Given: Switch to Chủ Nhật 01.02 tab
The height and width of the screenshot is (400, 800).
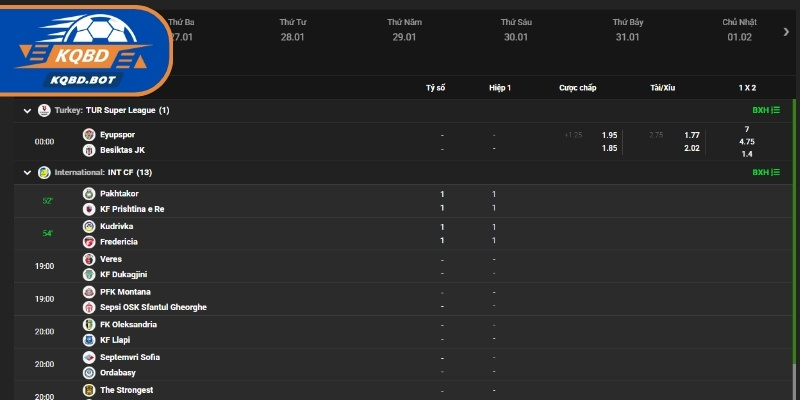Looking at the screenshot, I should click(x=738, y=29).
